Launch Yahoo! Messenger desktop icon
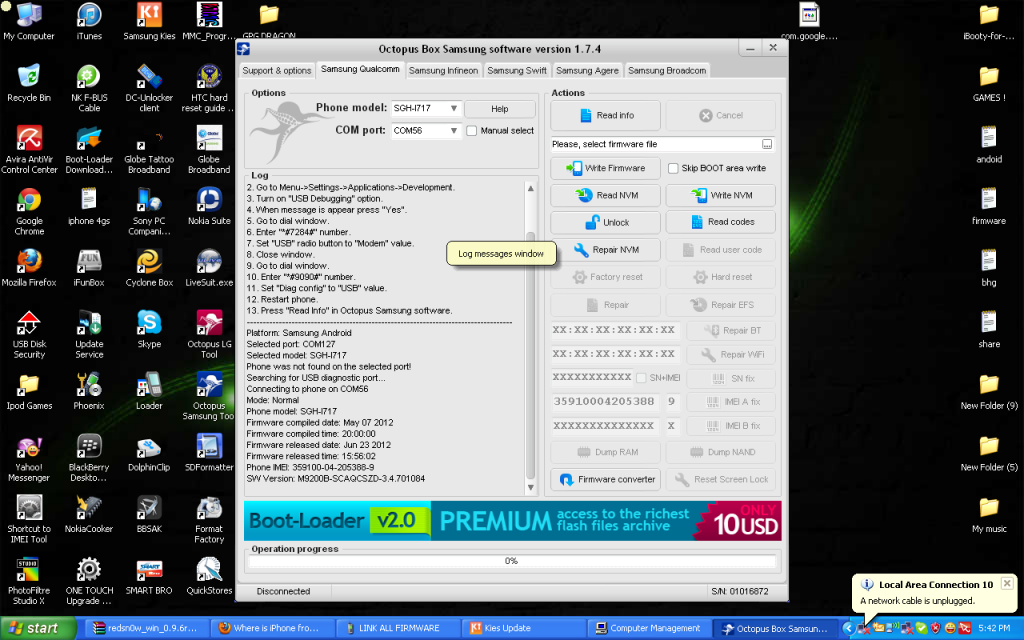Image resolution: width=1024 pixels, height=640 pixels. point(29,458)
